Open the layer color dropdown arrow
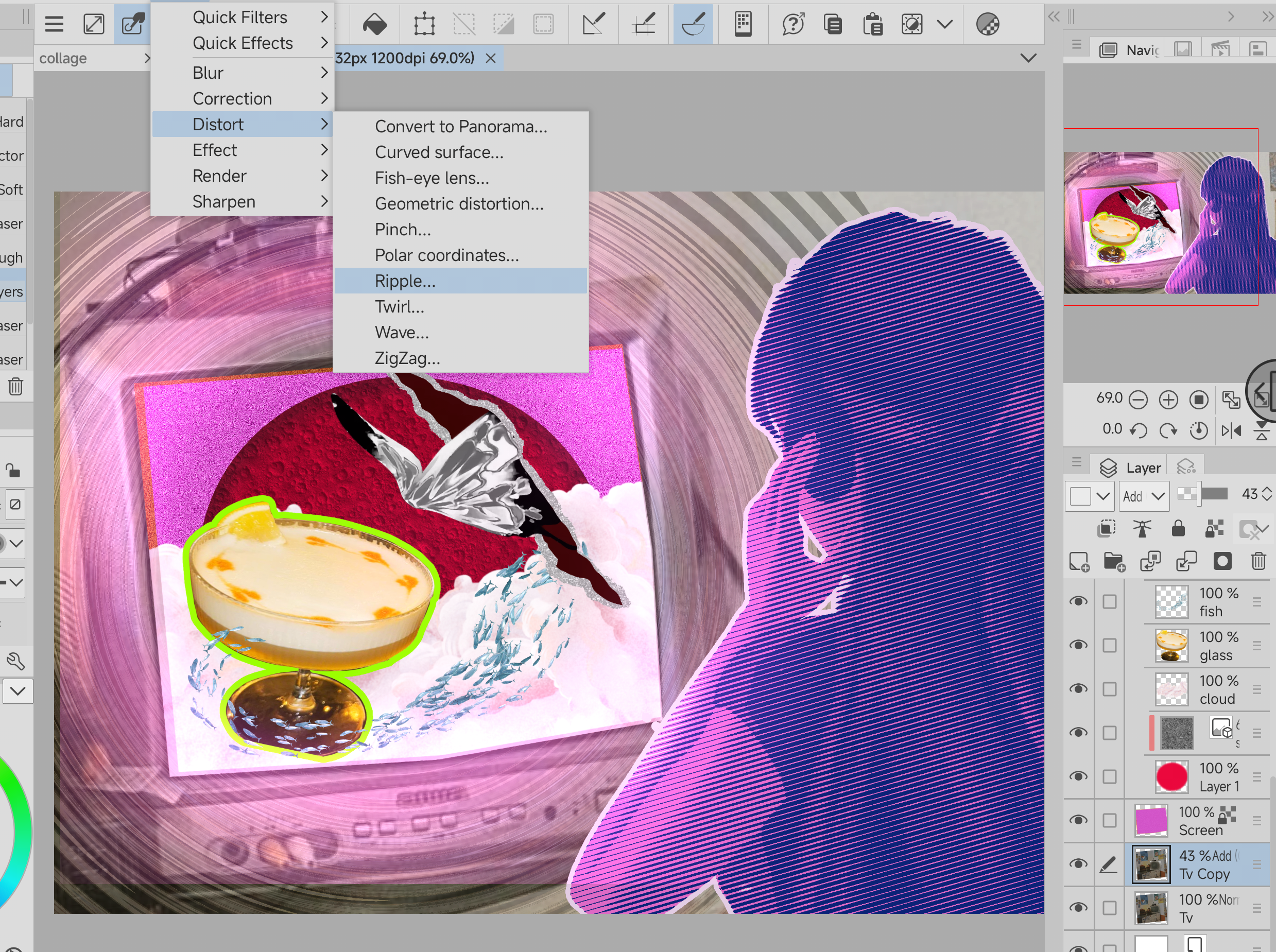Image resolution: width=1276 pixels, height=952 pixels. pos(1102,496)
